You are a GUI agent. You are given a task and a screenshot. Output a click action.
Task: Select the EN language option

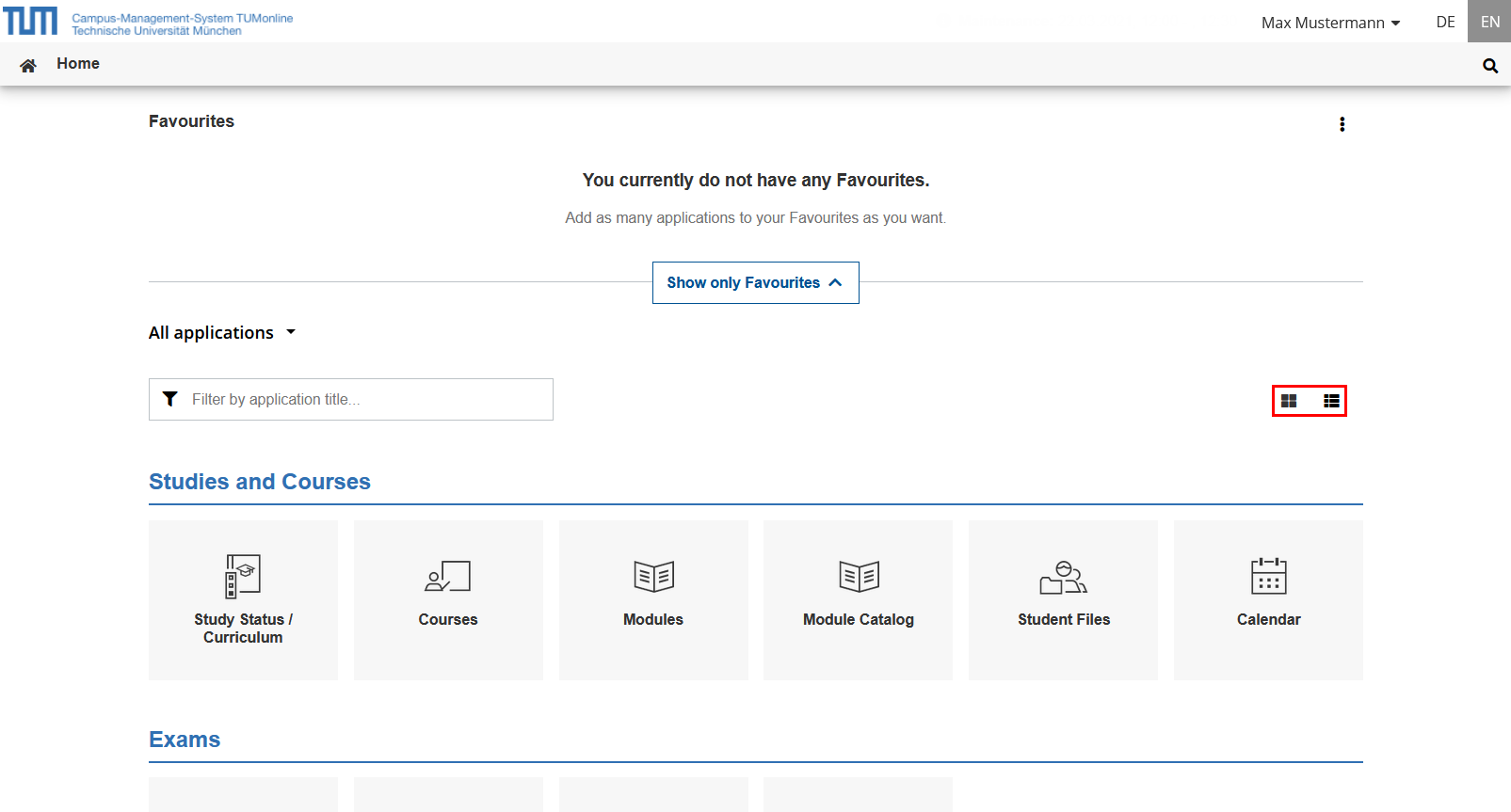1489,22
